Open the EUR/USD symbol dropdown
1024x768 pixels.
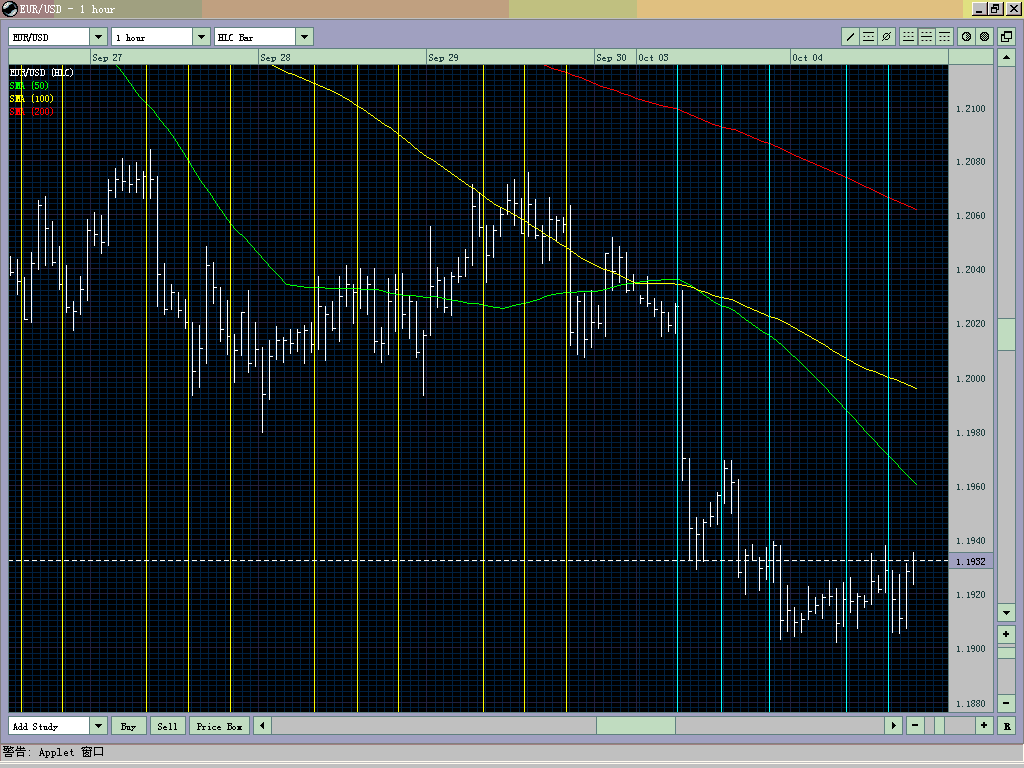[97, 35]
